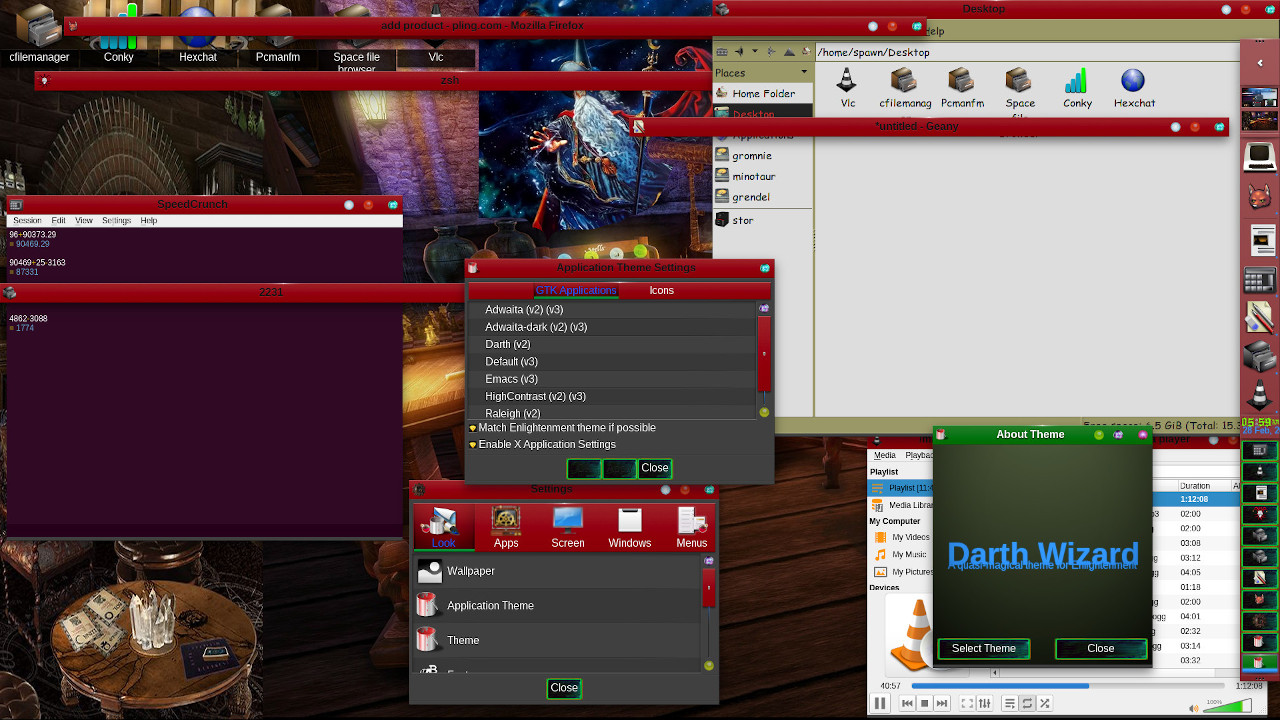Select Application Theme in Settings list
1280x720 pixels.
(557, 606)
